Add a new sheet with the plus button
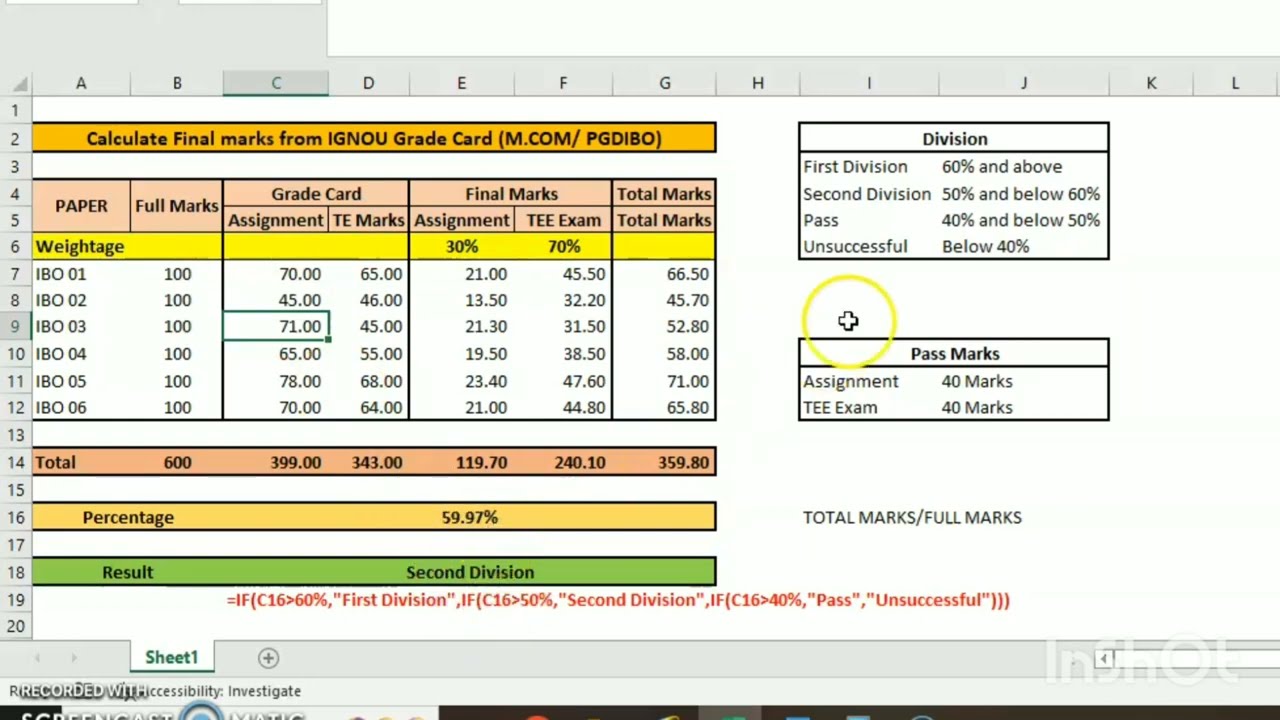The image size is (1280, 720). coord(268,658)
